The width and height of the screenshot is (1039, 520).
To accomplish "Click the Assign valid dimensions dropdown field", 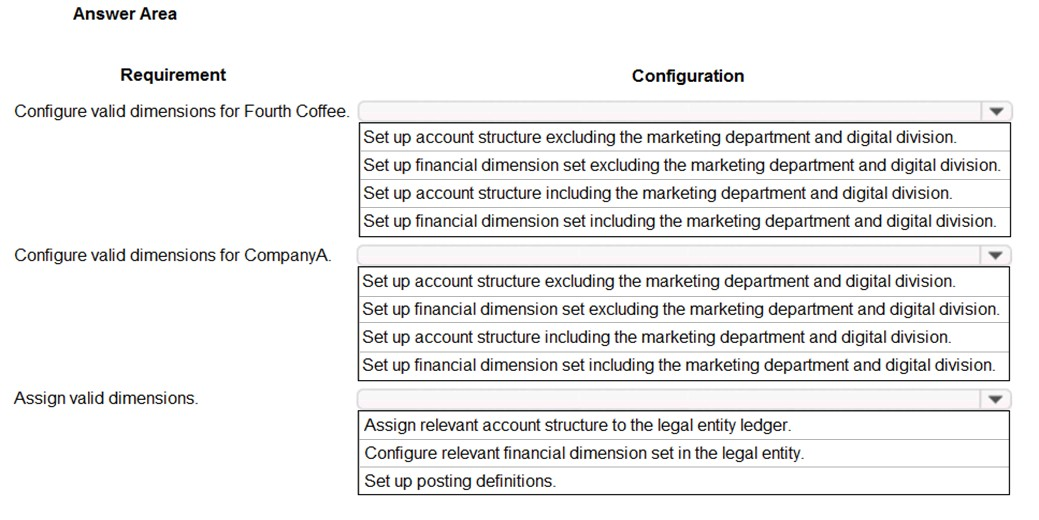I will pyautogui.click(x=684, y=399).
